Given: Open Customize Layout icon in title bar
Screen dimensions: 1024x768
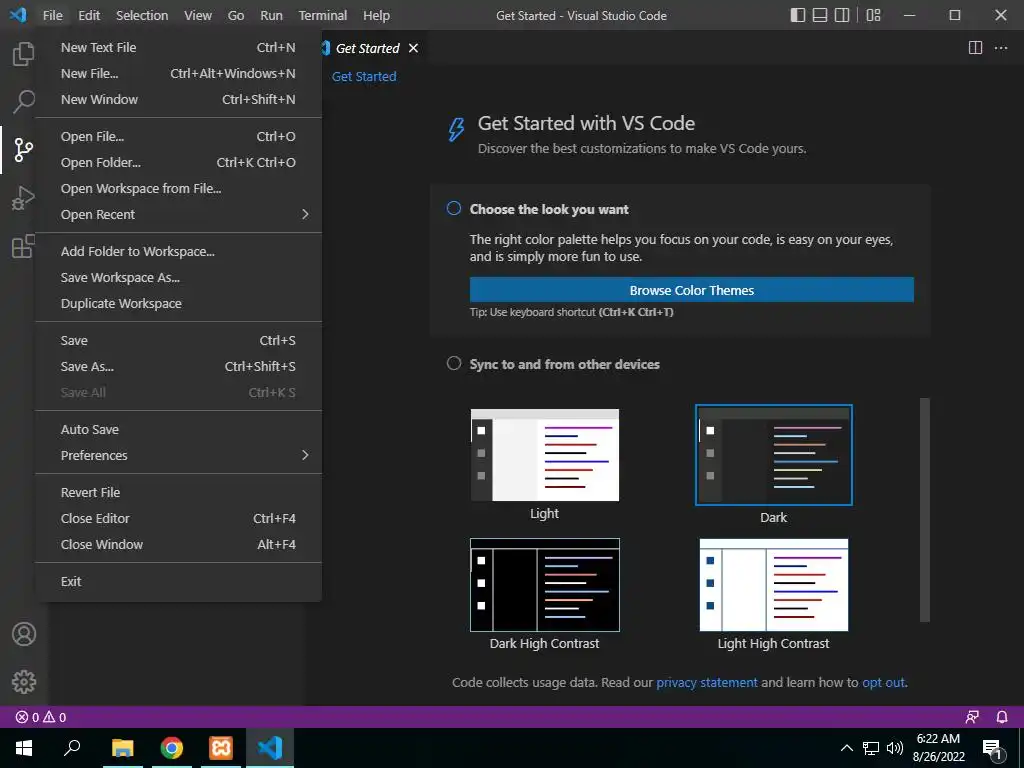Looking at the screenshot, I should (873, 15).
